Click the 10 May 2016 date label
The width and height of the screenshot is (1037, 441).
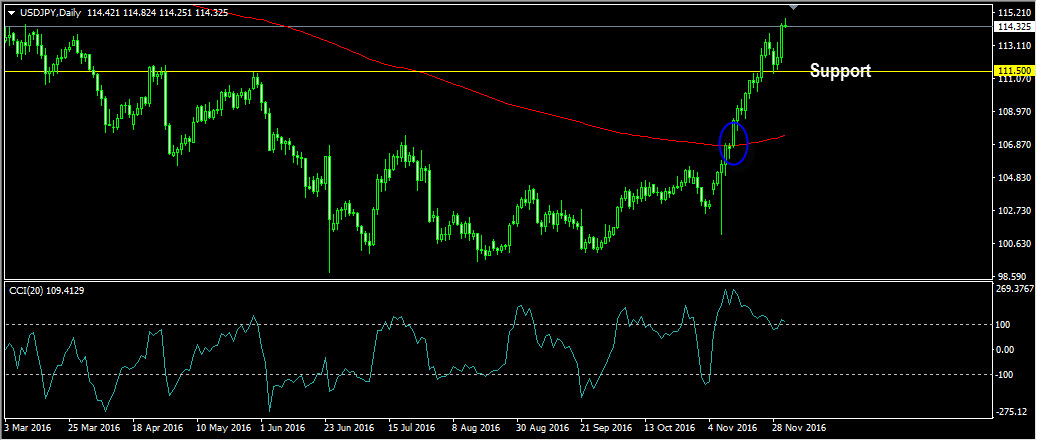223,428
